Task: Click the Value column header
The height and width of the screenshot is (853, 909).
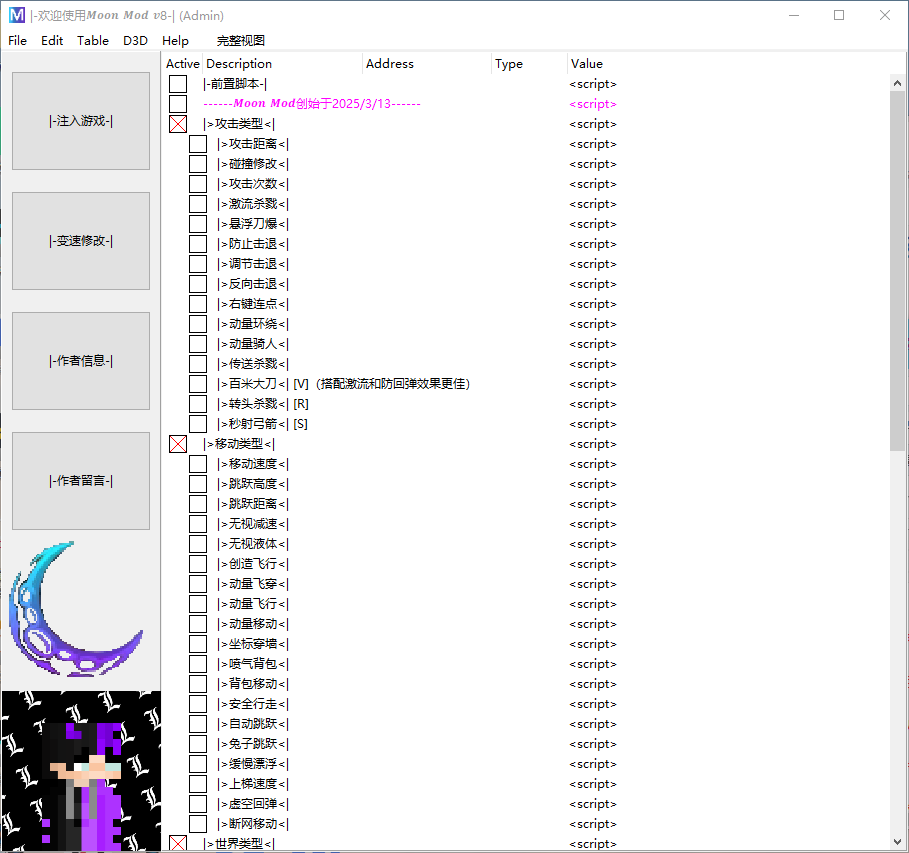Action: (x=584, y=63)
